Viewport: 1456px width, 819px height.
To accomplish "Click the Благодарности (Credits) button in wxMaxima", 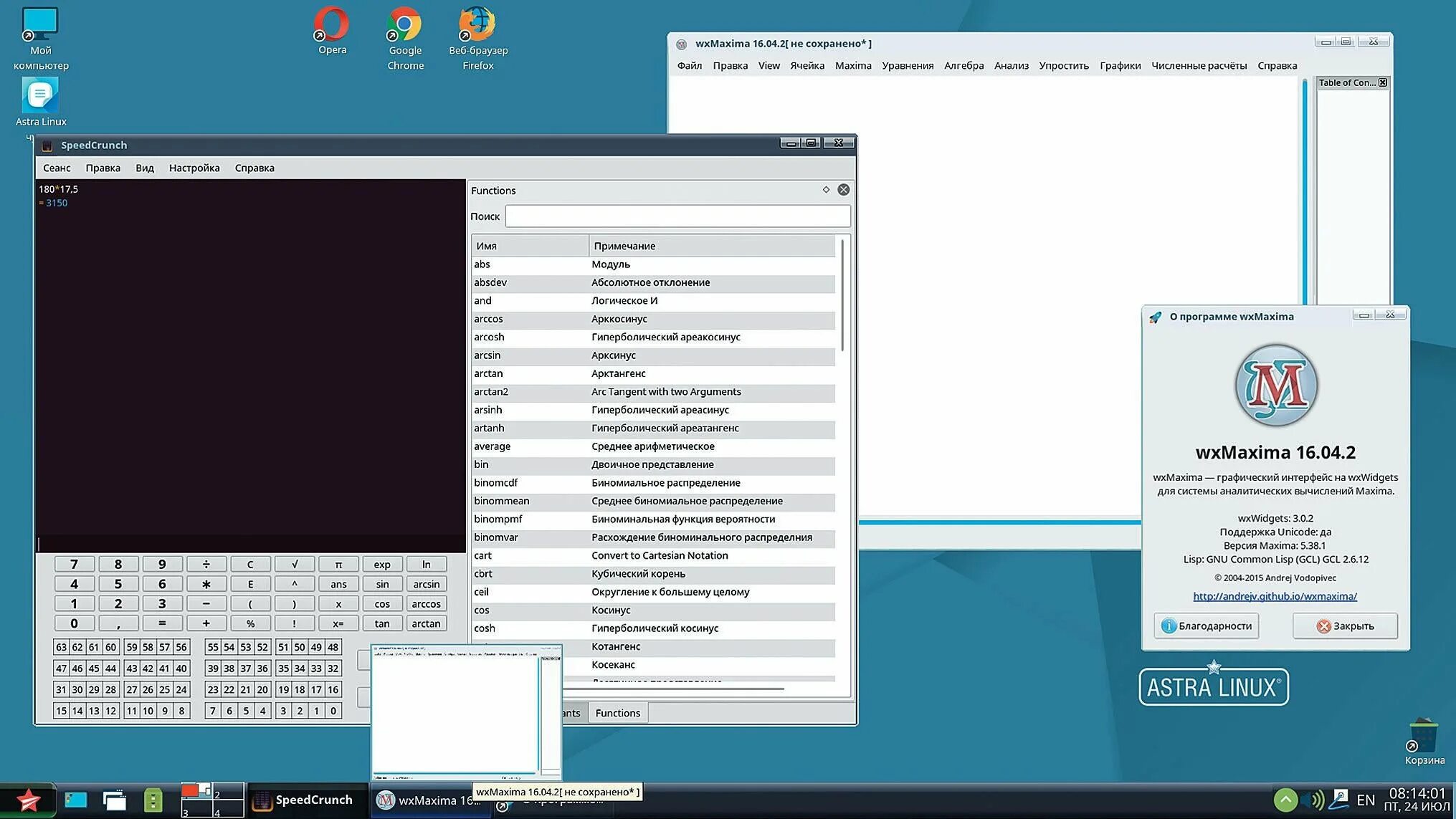I will click(1207, 625).
